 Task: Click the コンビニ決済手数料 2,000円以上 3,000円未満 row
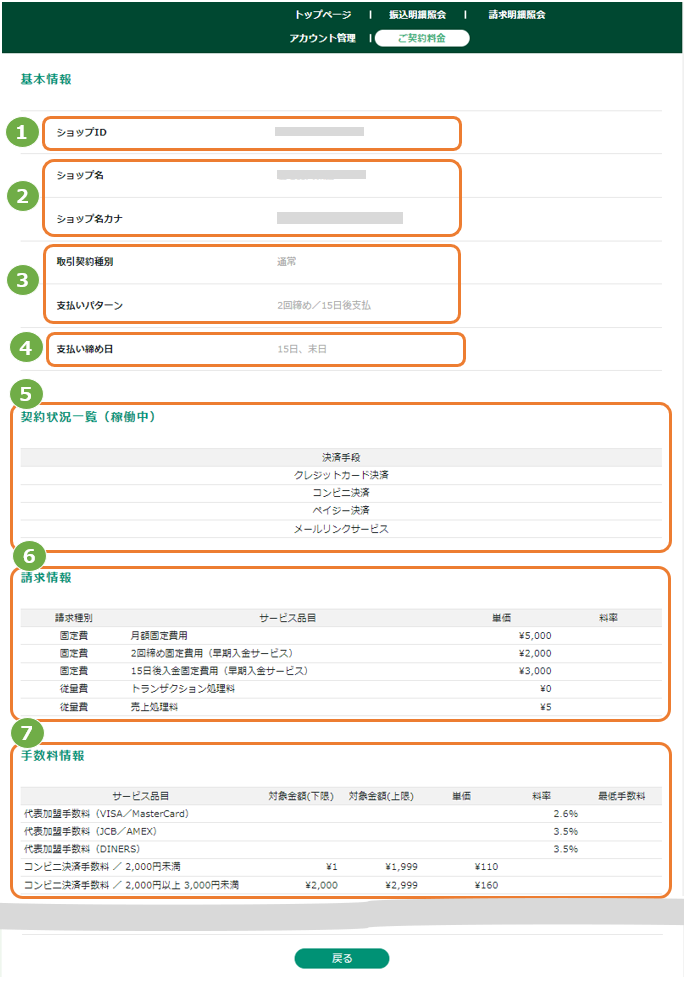pos(341,885)
